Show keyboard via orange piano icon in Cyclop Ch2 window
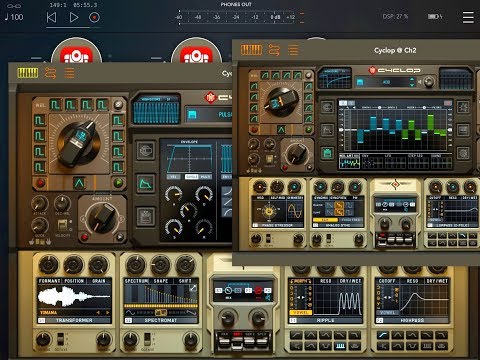The image size is (480, 360). point(251,50)
